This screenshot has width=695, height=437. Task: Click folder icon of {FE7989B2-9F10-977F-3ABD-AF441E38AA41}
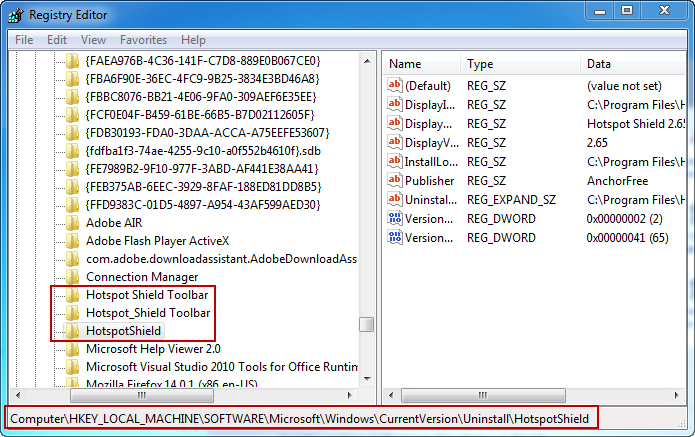[x=73, y=169]
